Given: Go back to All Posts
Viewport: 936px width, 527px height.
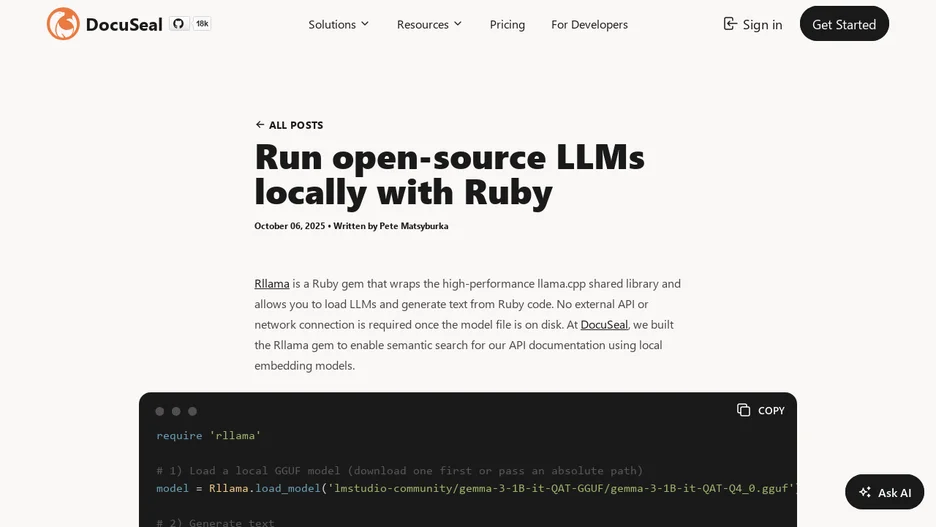Looking at the screenshot, I should point(289,125).
